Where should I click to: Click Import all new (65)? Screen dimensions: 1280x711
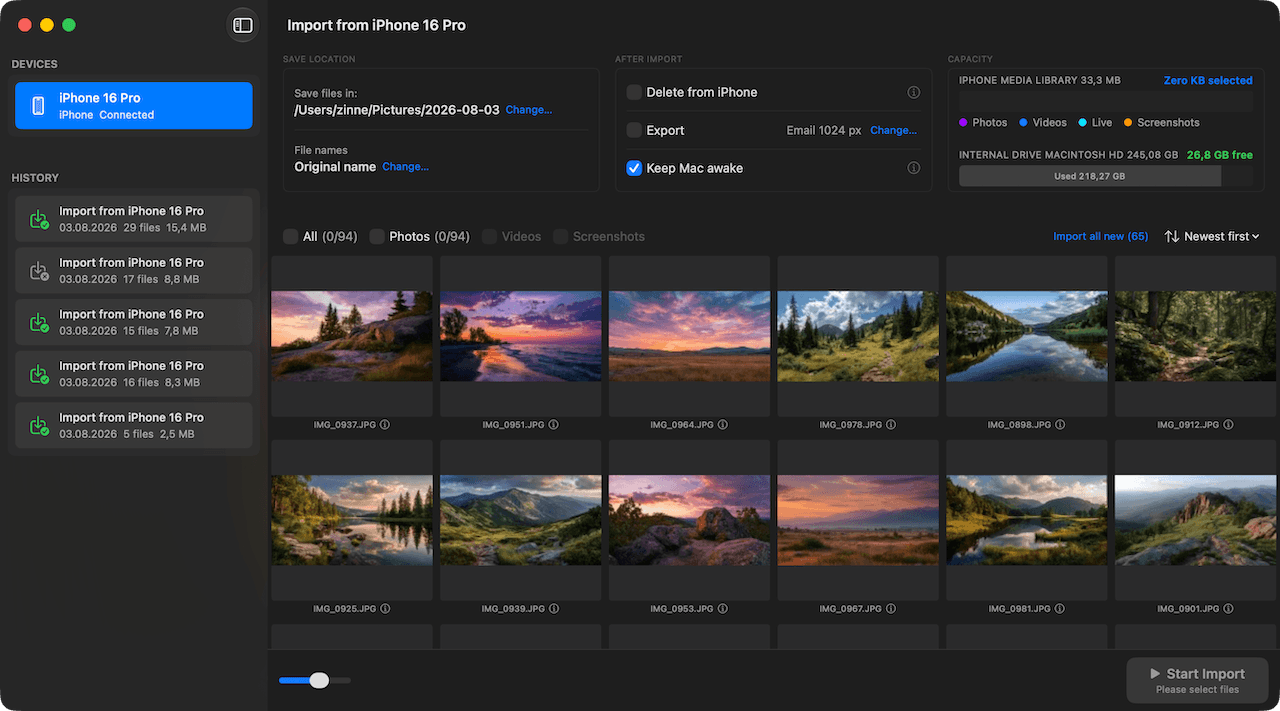tap(1101, 237)
